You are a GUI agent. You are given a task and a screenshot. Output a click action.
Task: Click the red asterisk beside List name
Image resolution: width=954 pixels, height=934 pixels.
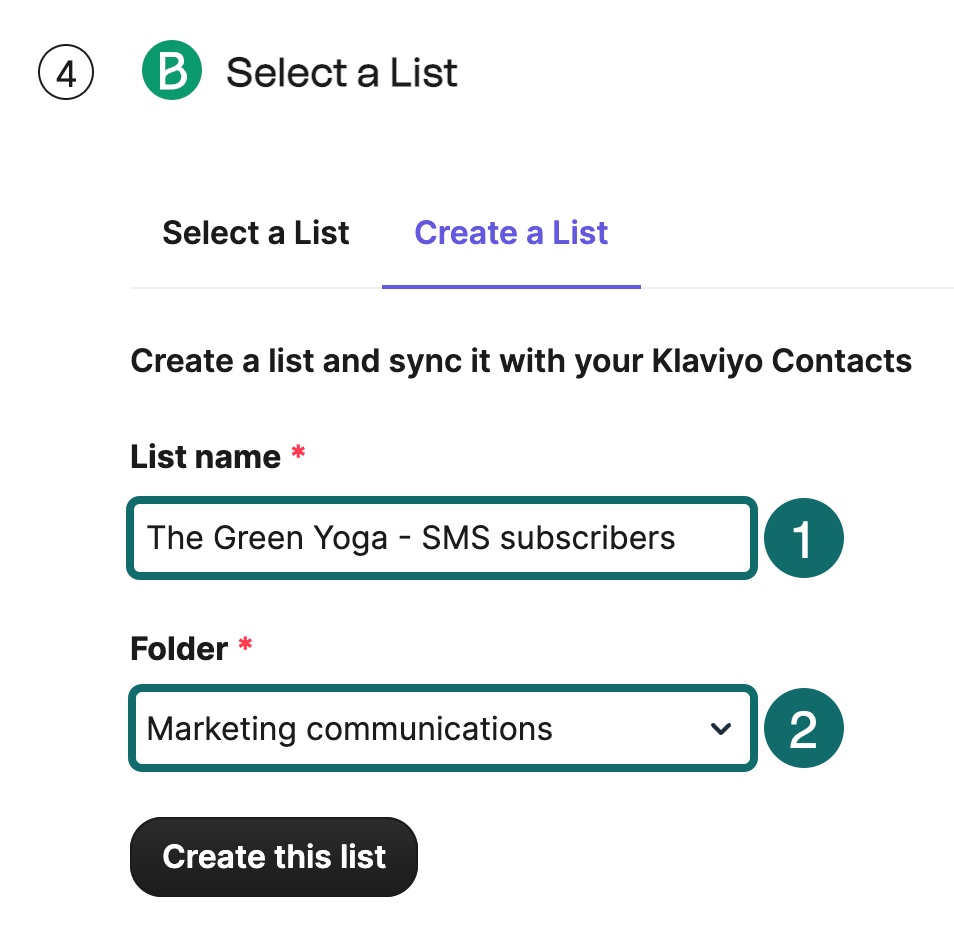(x=297, y=450)
